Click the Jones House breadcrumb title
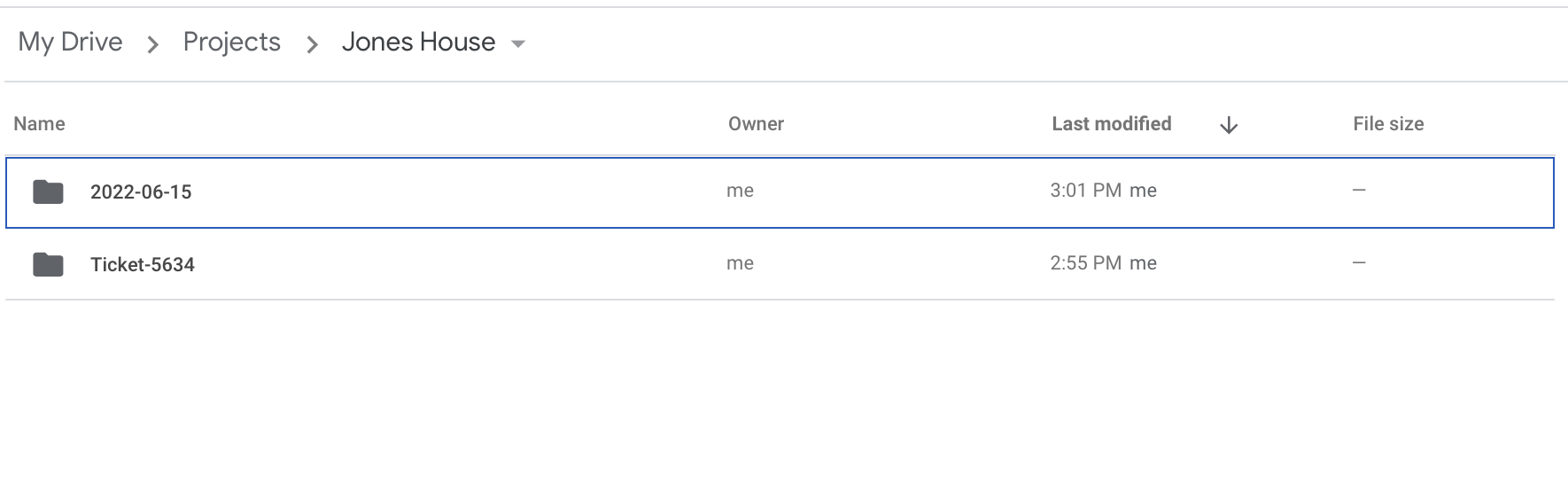Screen dimensions: 1568x492 [418, 42]
